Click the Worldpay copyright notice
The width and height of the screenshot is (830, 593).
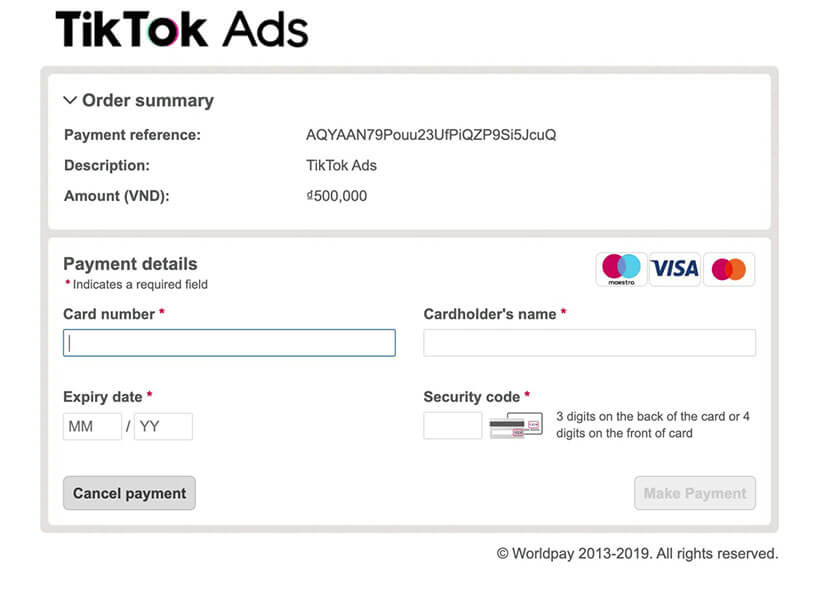tap(637, 553)
